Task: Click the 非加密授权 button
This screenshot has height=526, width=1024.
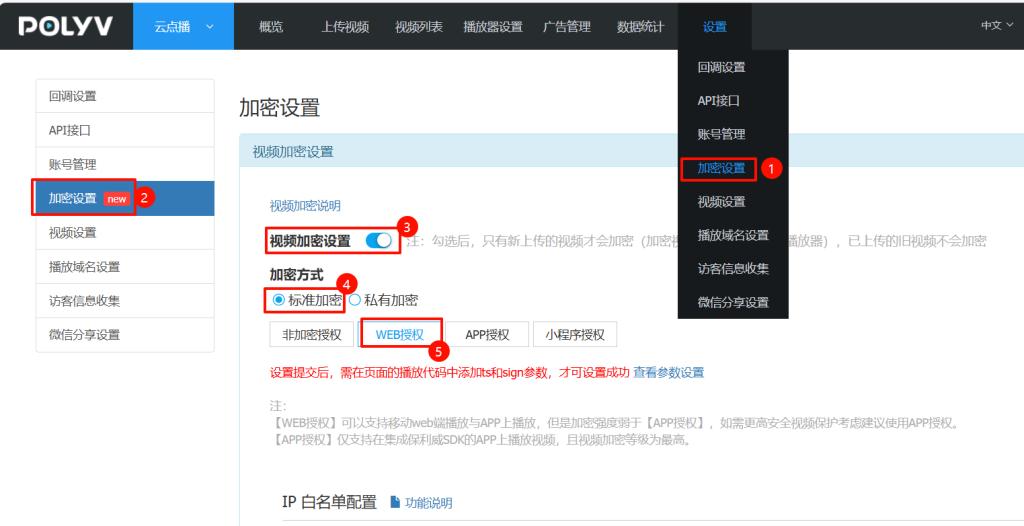Action: point(312,334)
